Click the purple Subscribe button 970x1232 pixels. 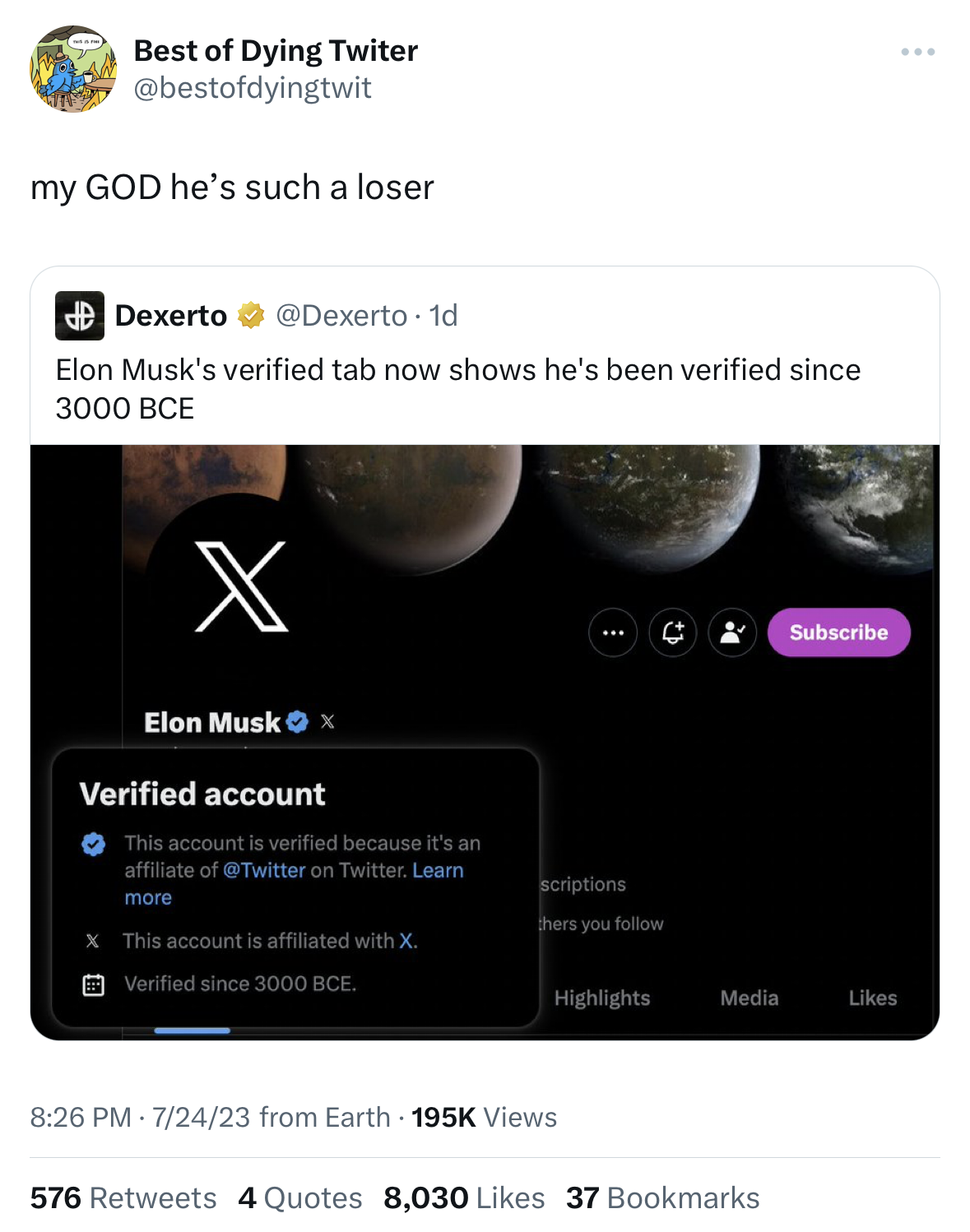pyautogui.click(x=839, y=632)
